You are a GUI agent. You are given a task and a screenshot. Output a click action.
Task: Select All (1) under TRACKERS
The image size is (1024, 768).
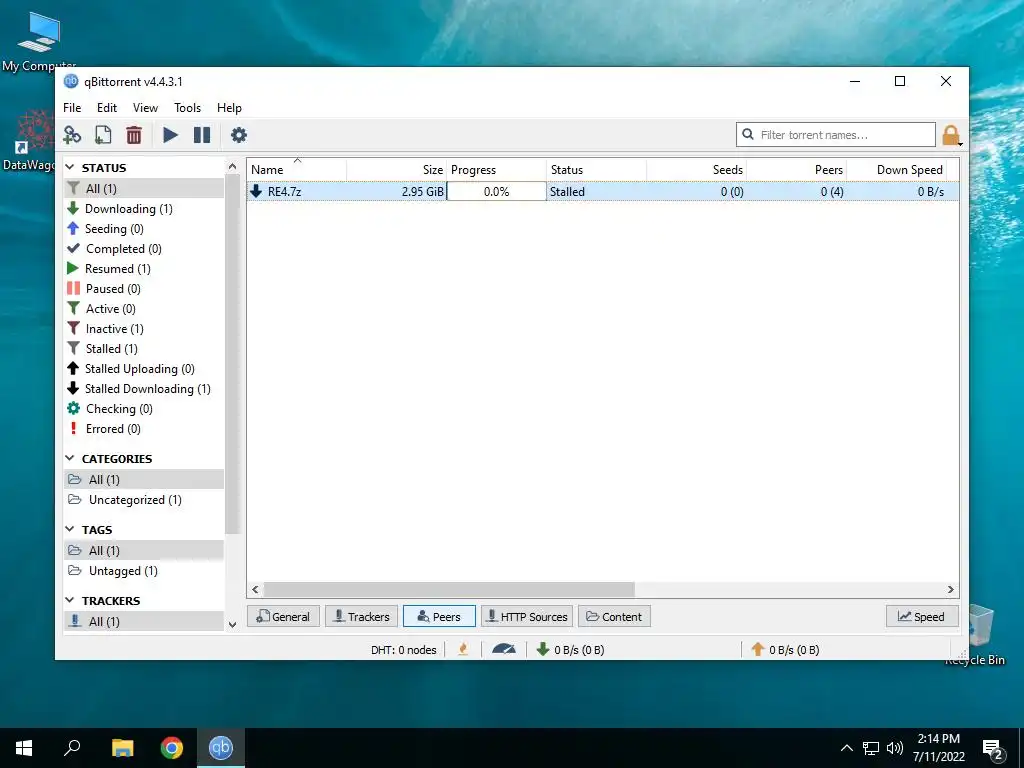click(144, 622)
